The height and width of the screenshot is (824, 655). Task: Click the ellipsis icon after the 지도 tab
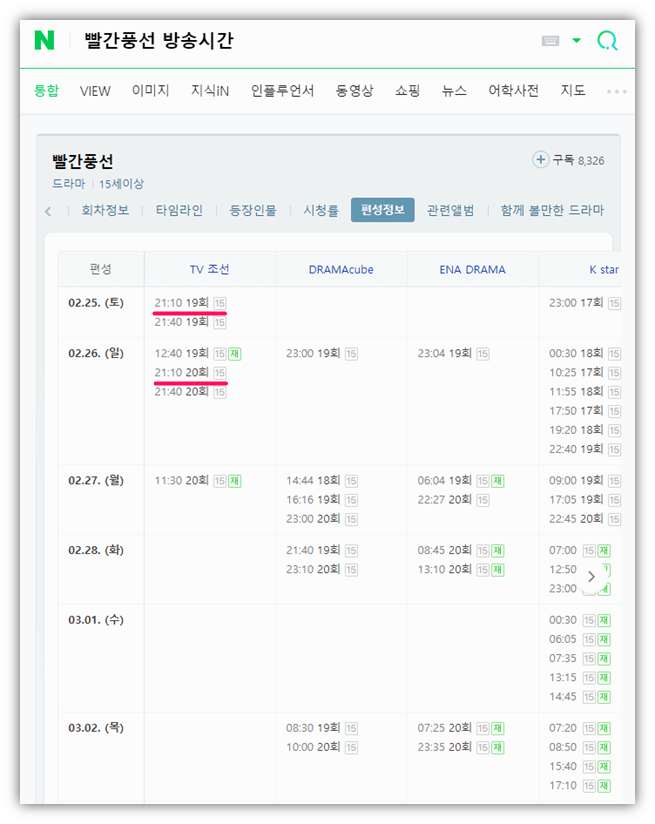(x=616, y=90)
